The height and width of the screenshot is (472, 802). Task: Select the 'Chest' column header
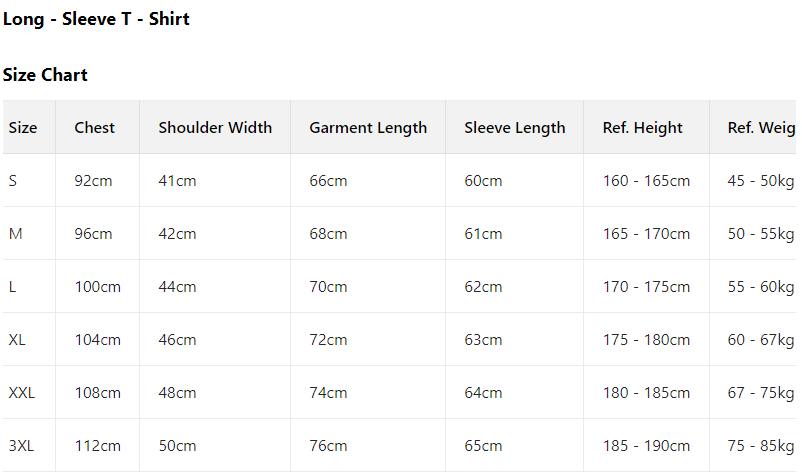click(95, 128)
